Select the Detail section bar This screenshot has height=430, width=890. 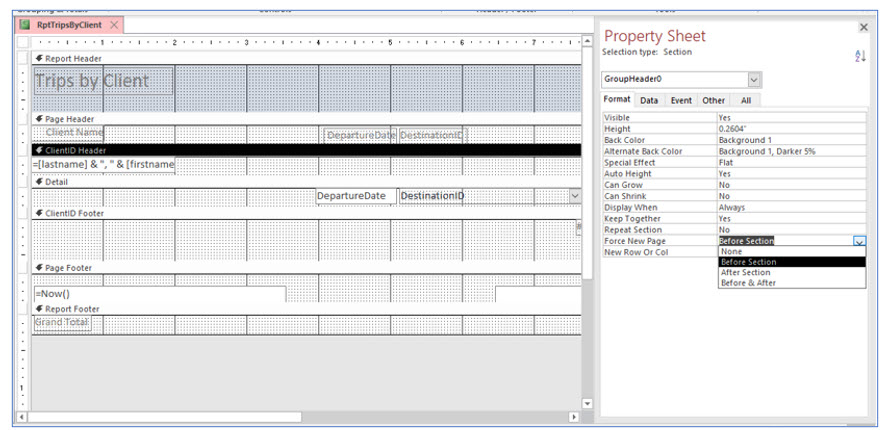click(307, 182)
